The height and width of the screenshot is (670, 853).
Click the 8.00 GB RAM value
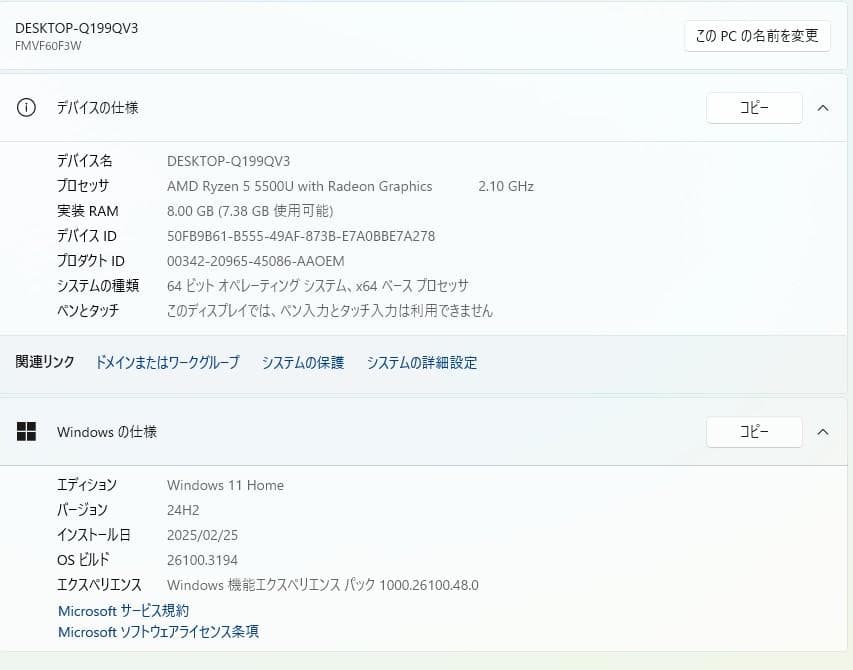coord(249,210)
